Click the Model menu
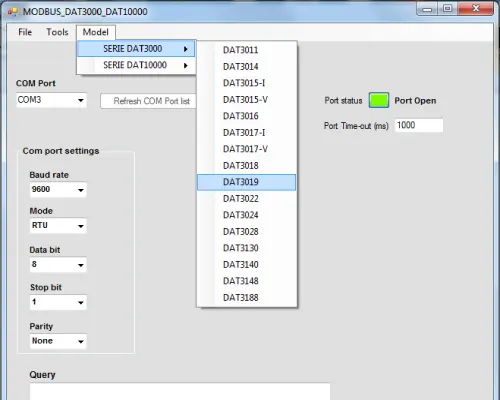Screen dimensions: 500x400 96,32
